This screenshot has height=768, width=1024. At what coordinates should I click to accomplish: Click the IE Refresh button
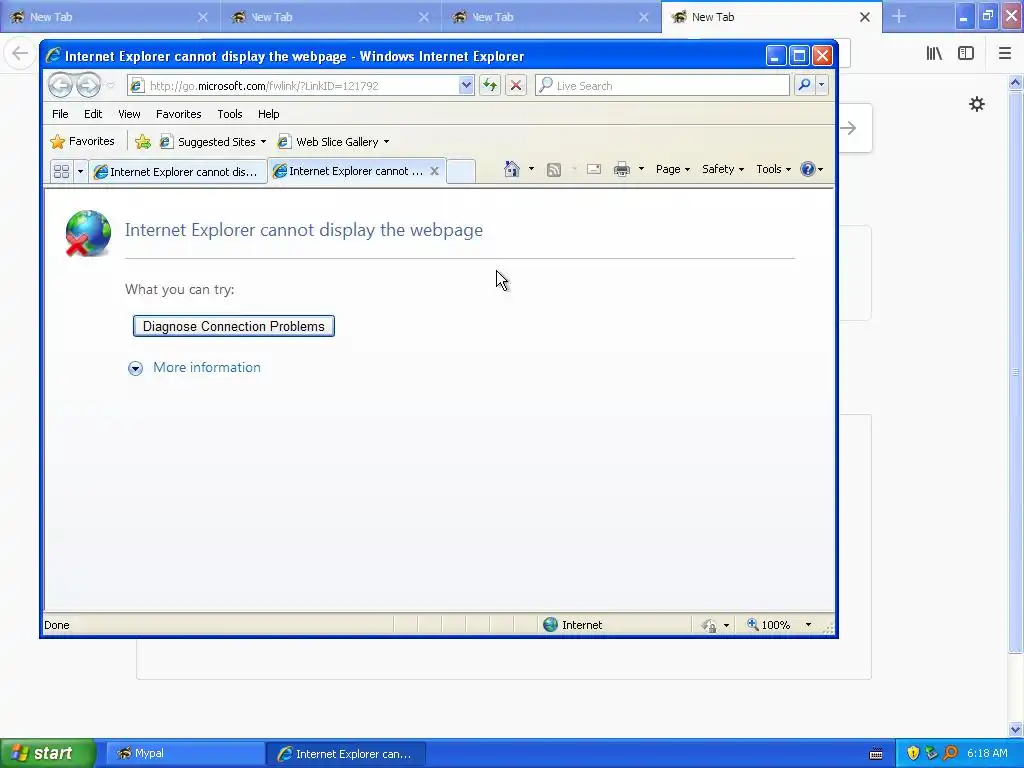point(490,86)
